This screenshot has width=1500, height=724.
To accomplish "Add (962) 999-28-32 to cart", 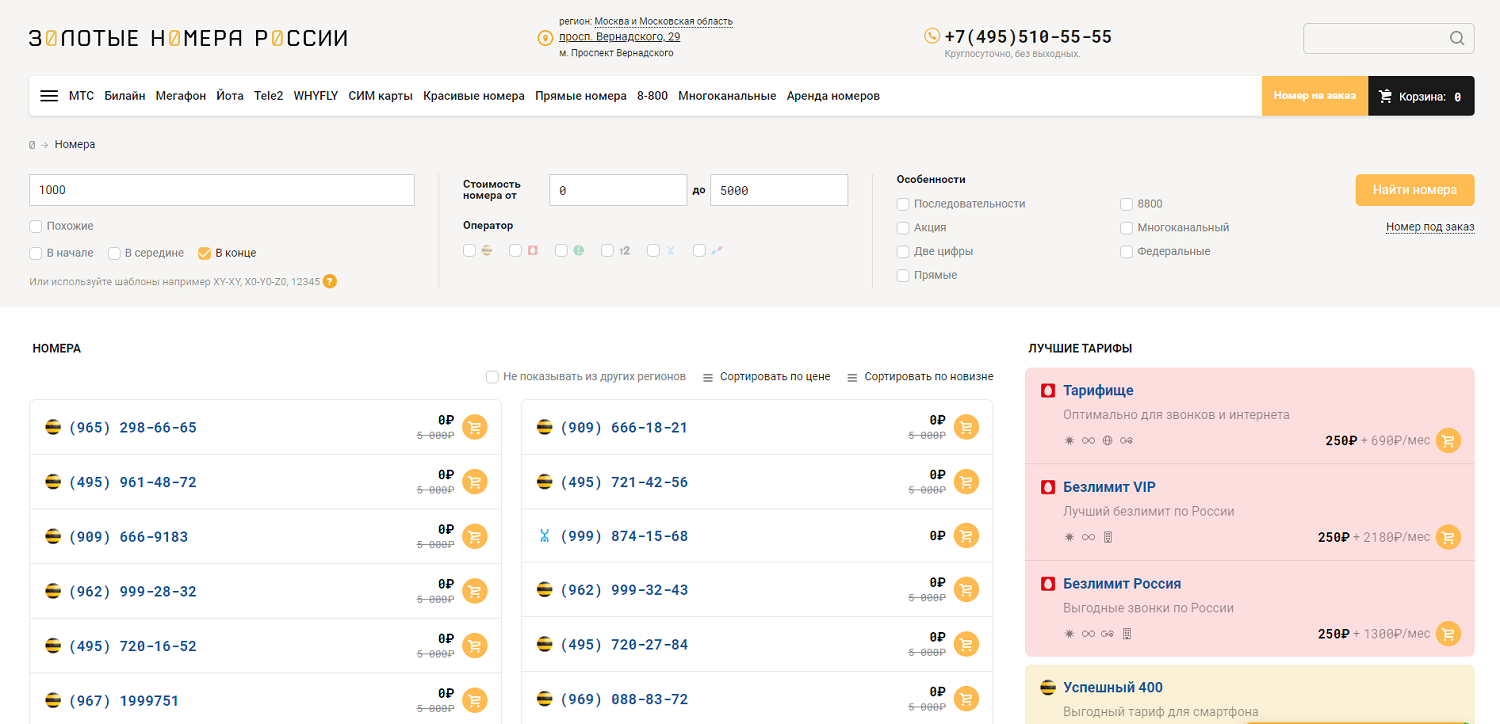I will pos(475,591).
